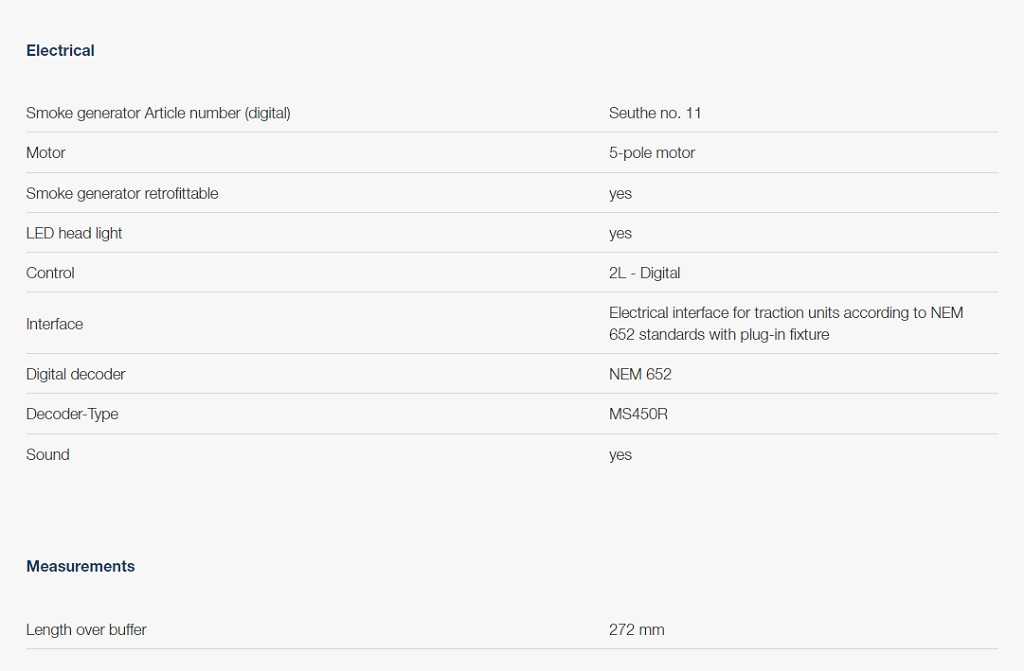Click the 'Smoke generator retrofittable' label
Viewport: 1024px width, 671px height.
tap(122, 193)
